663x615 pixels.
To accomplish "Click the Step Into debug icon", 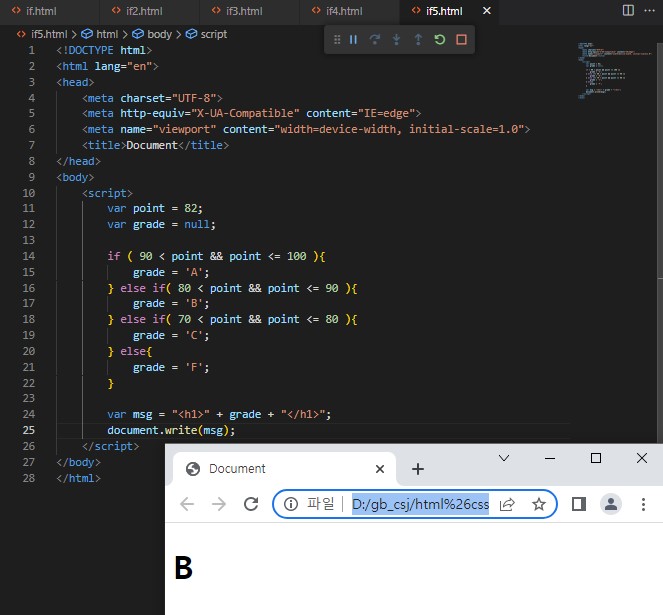I will [x=396, y=40].
